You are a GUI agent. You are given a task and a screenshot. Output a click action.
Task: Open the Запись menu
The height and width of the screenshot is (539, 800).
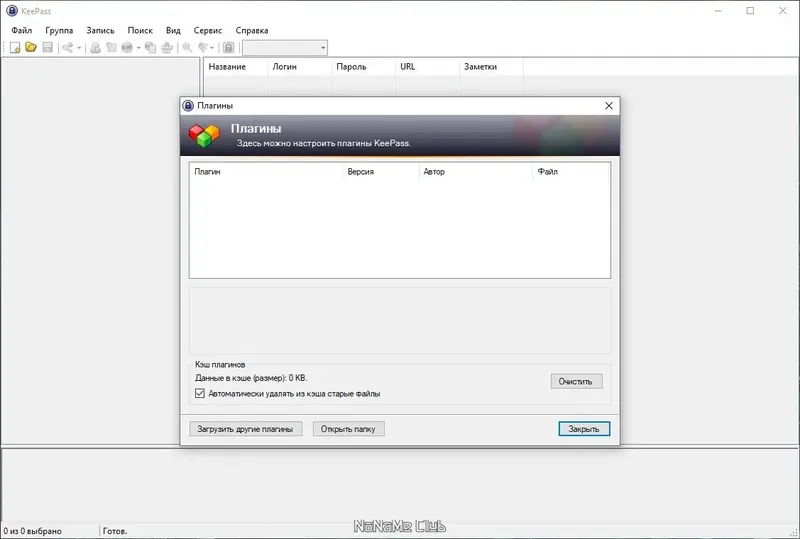[101, 30]
